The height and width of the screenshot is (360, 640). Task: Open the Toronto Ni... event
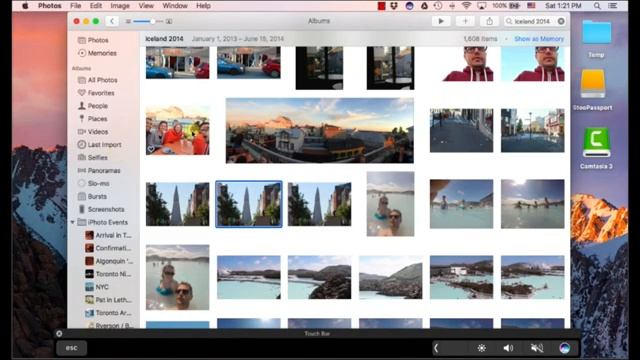click(x=113, y=274)
